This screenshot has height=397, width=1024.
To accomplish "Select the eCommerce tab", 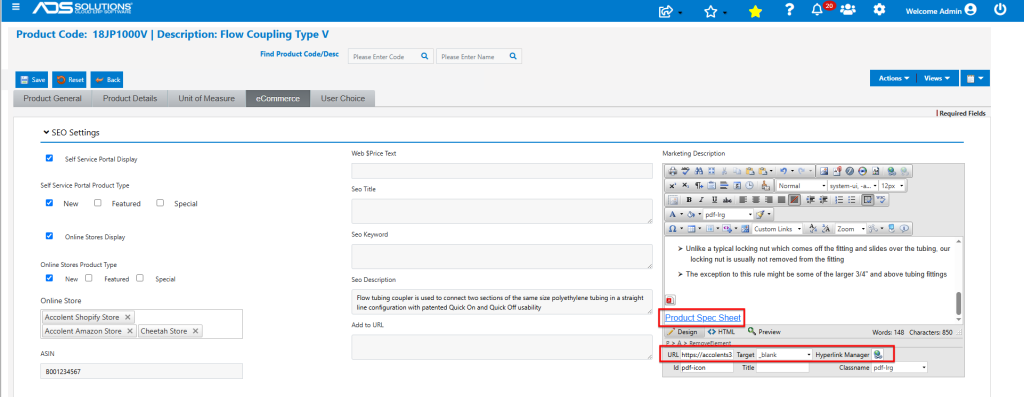I will pyautogui.click(x=278, y=99).
